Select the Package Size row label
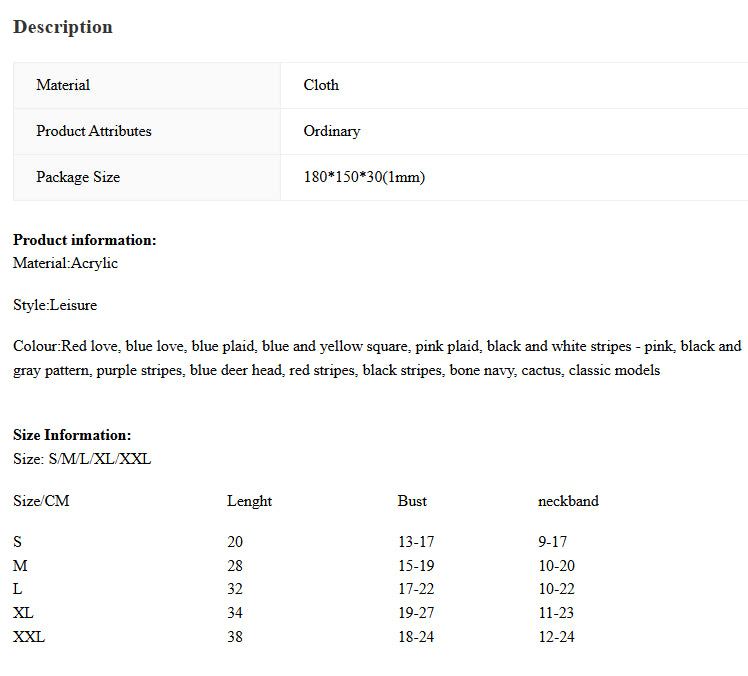Viewport: 748px width, 676px height. point(78,177)
